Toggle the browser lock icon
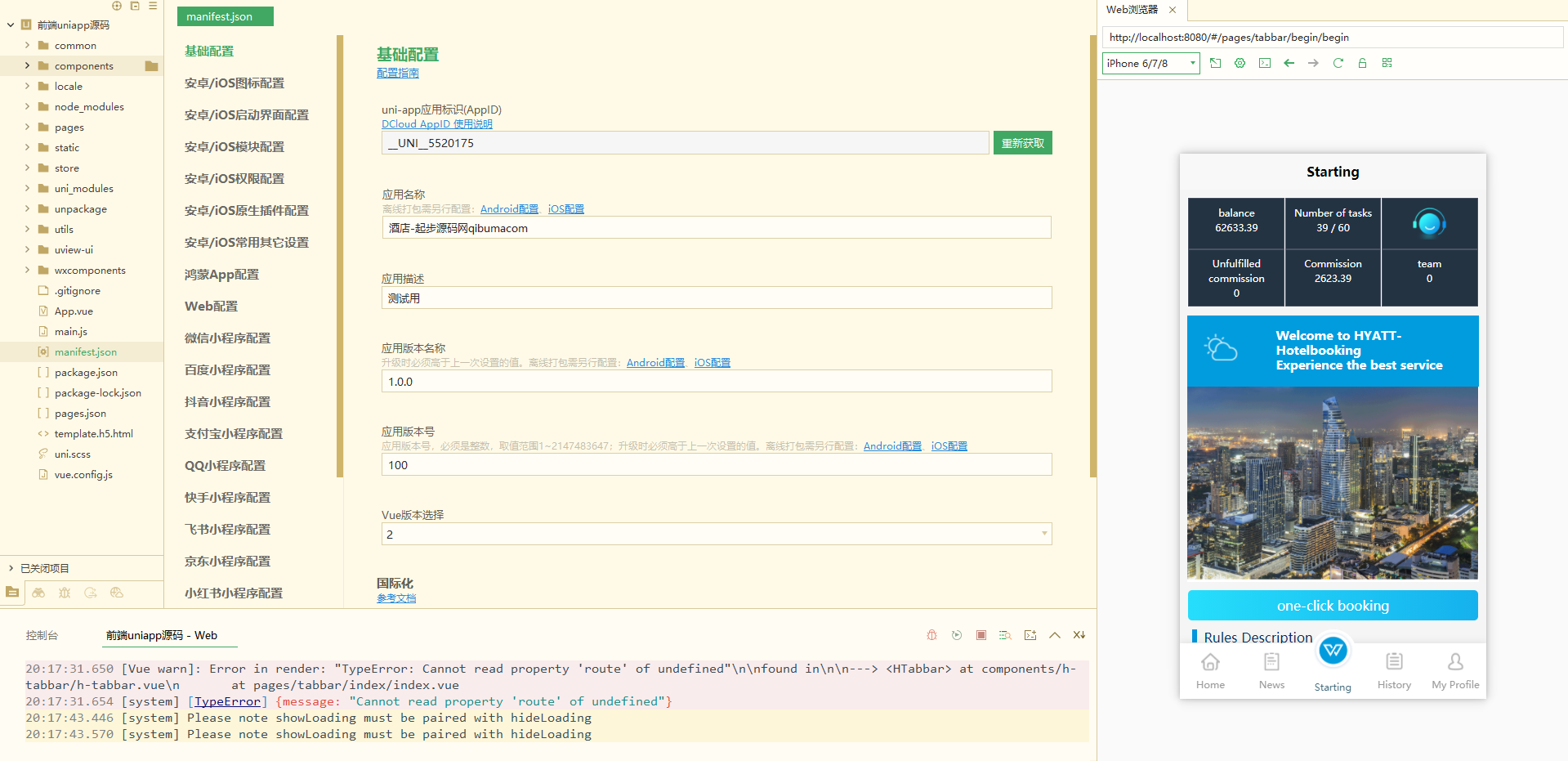Screen dimensions: 1568x761 [1362, 63]
